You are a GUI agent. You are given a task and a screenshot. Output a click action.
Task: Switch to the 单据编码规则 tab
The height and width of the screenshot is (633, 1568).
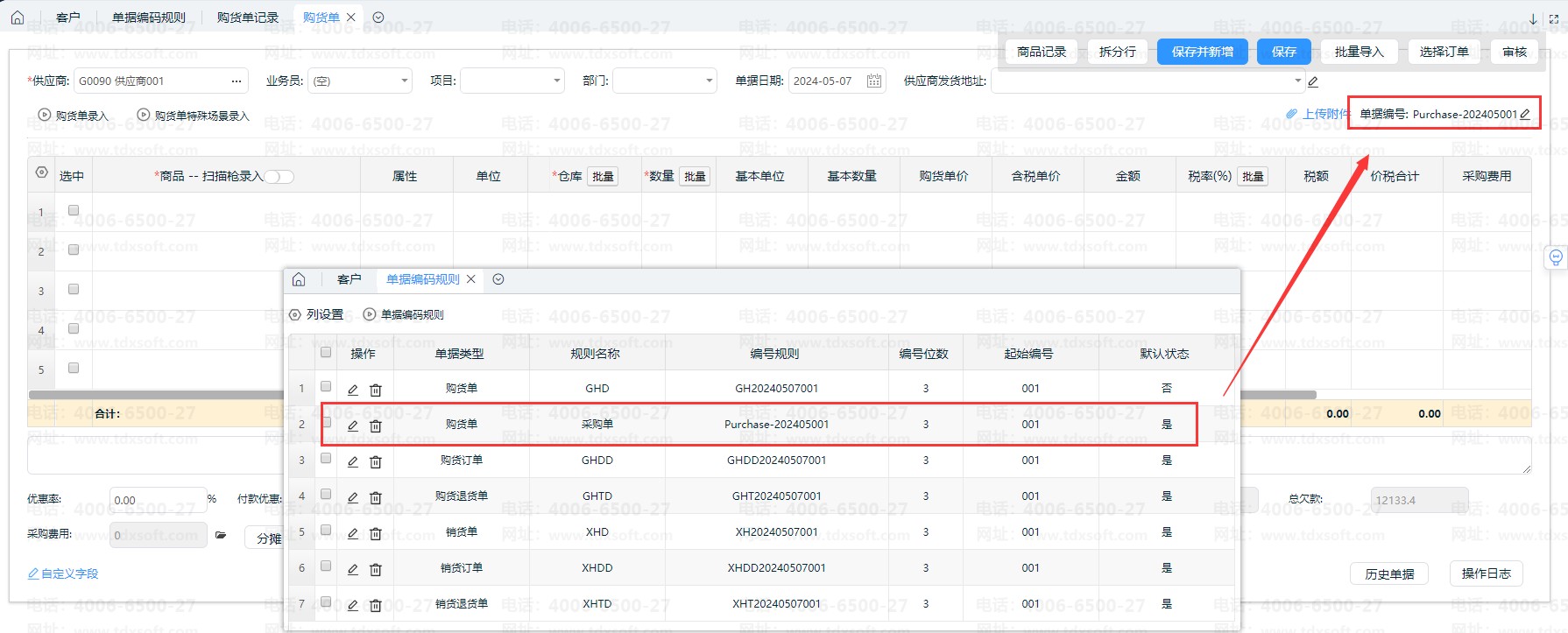click(149, 18)
